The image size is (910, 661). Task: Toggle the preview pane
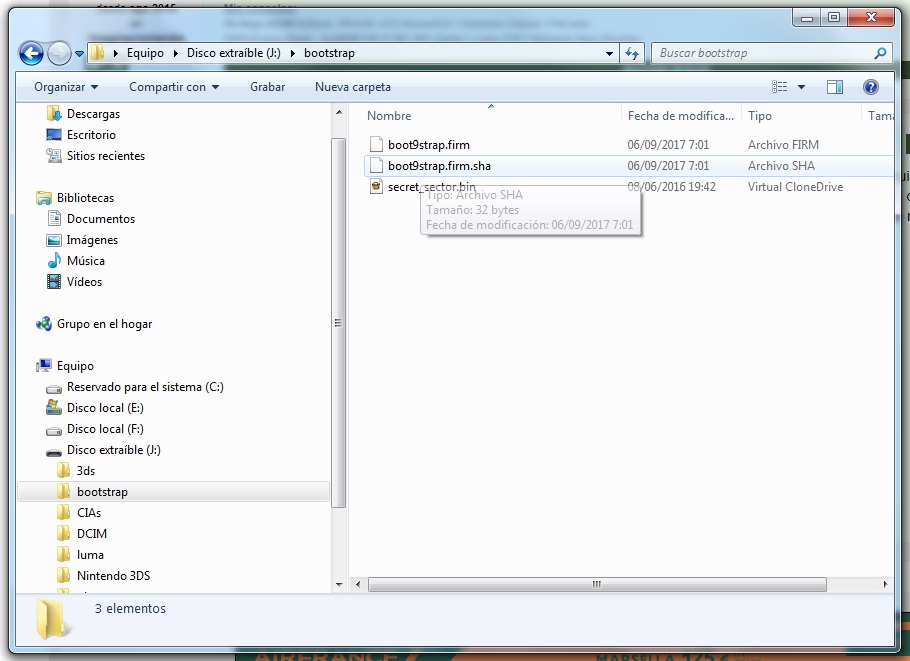pyautogui.click(x=835, y=87)
